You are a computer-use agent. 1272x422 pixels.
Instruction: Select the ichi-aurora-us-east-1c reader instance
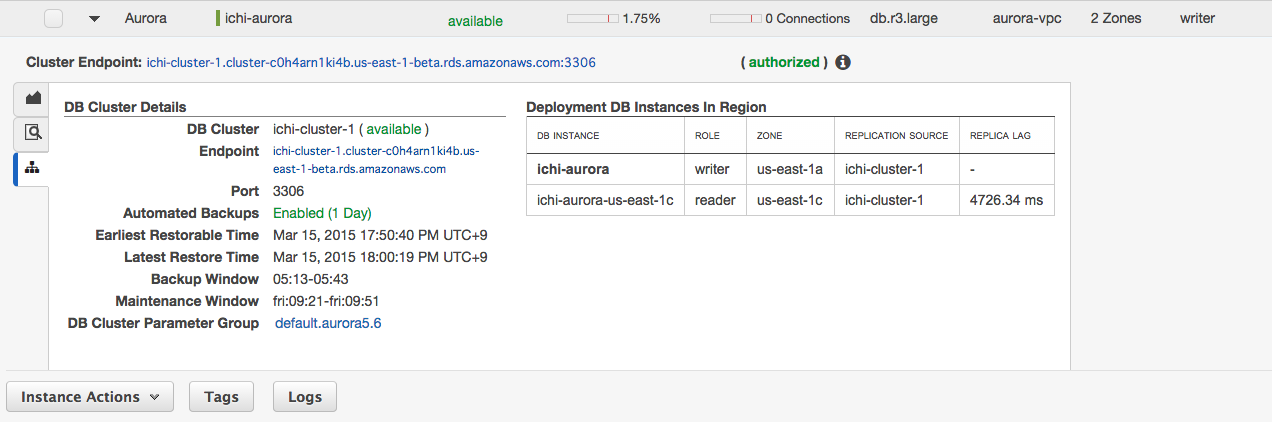click(605, 200)
